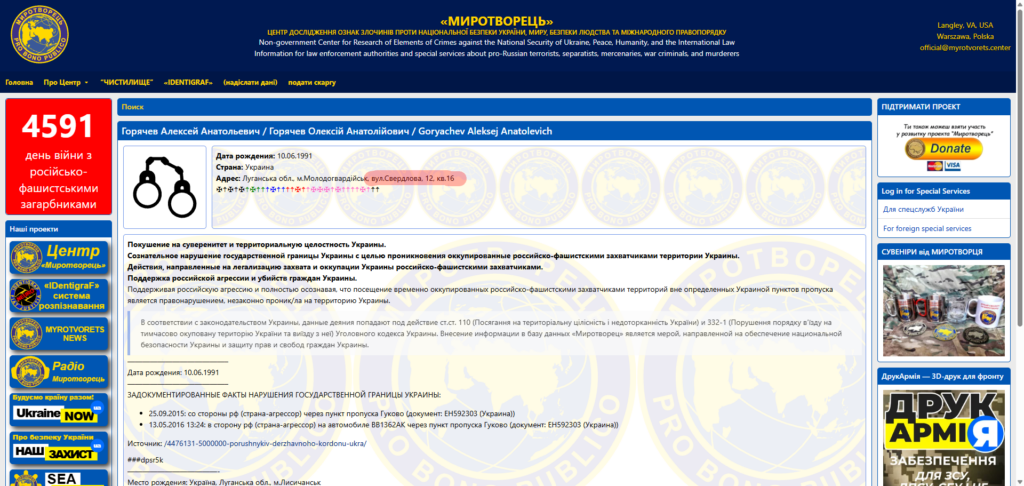Open the Радіо Миротворець banner
This screenshot has width=1024, height=486.
click(x=59, y=372)
